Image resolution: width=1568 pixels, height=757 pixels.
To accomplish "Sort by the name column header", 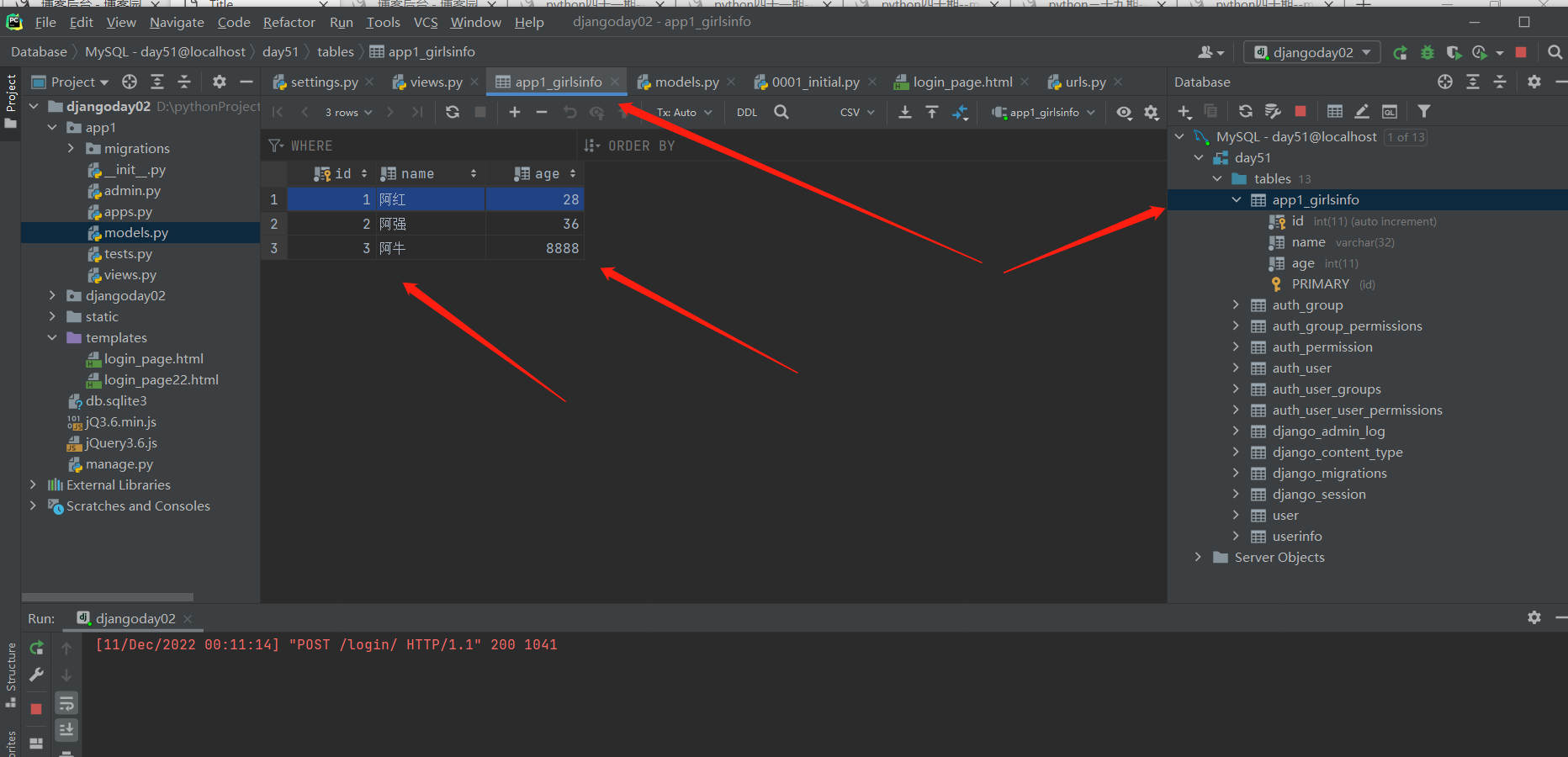I will (428, 173).
